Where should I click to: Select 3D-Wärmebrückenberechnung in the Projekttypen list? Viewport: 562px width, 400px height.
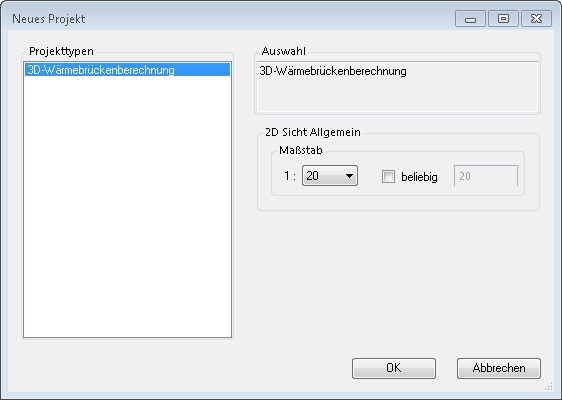[x=127, y=70]
